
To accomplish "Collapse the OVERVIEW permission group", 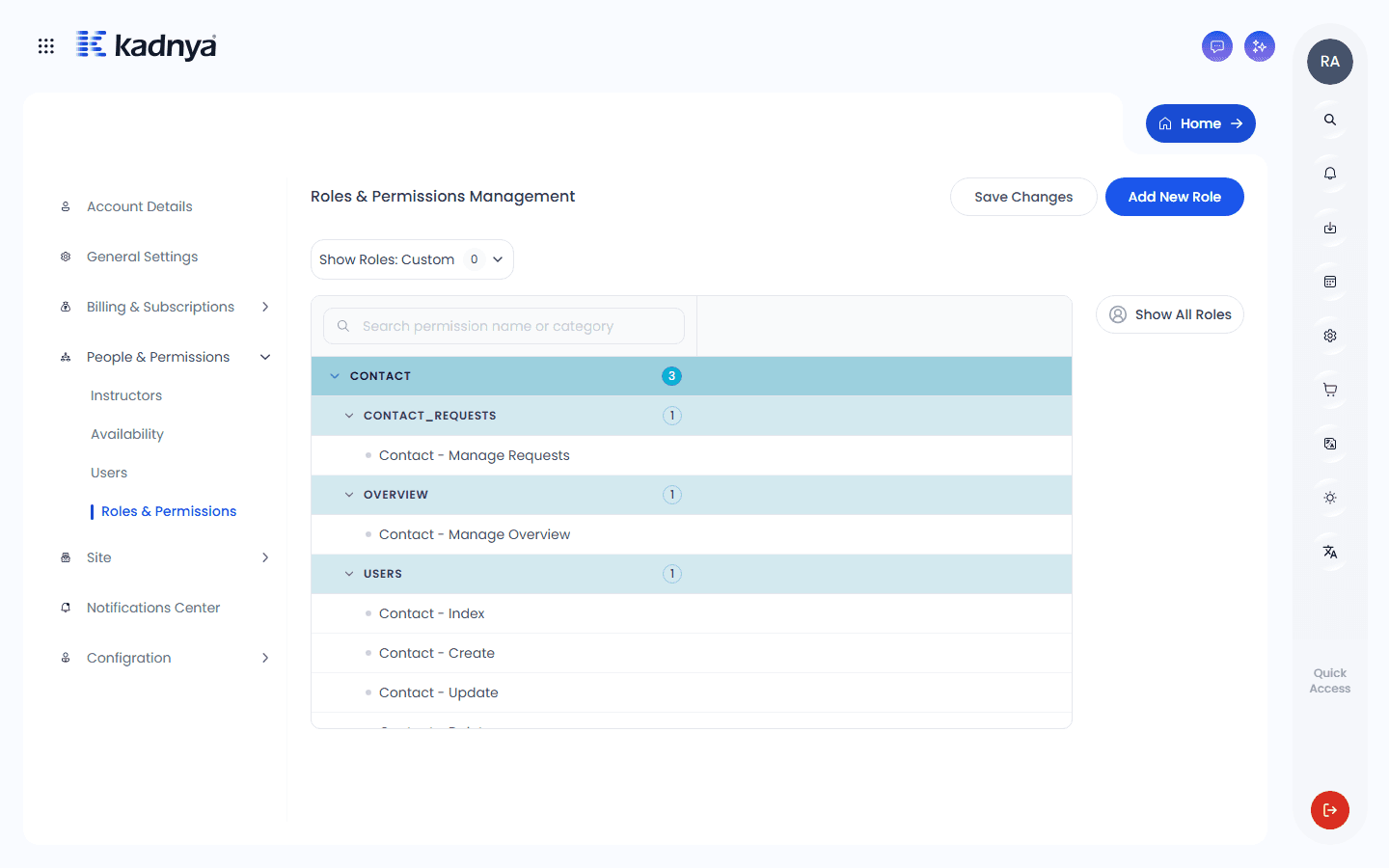I will pyautogui.click(x=692, y=495).
